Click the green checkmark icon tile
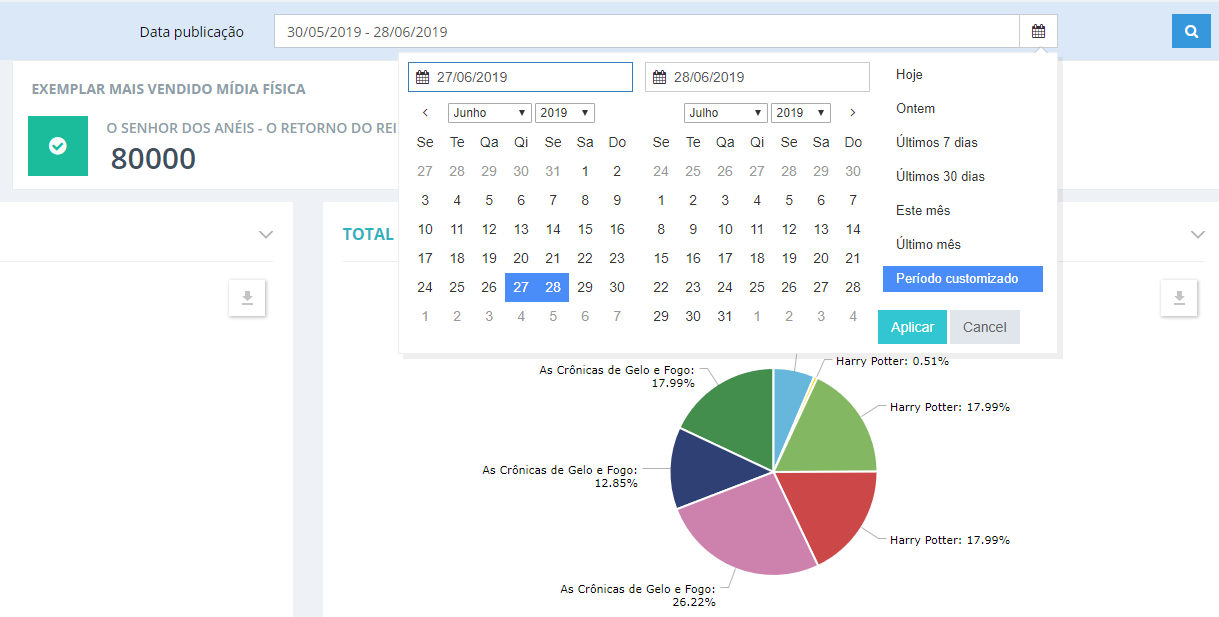 tap(58, 146)
